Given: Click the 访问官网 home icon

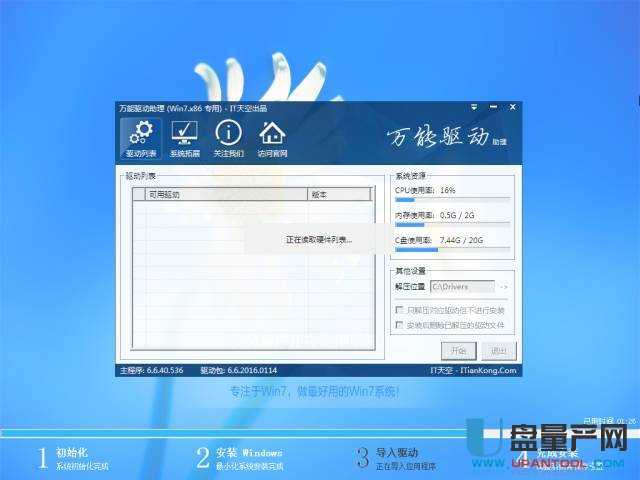Looking at the screenshot, I should 272,139.
